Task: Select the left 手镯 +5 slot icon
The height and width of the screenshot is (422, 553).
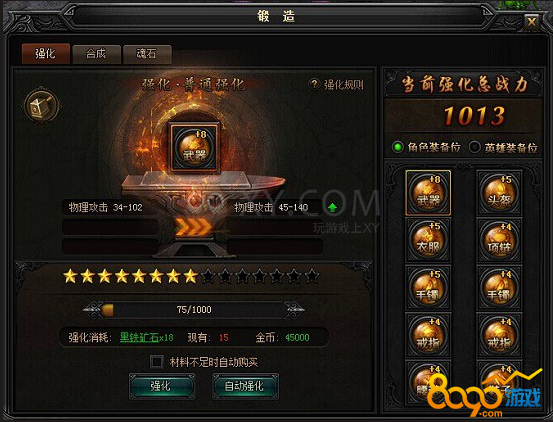Action: (x=428, y=288)
